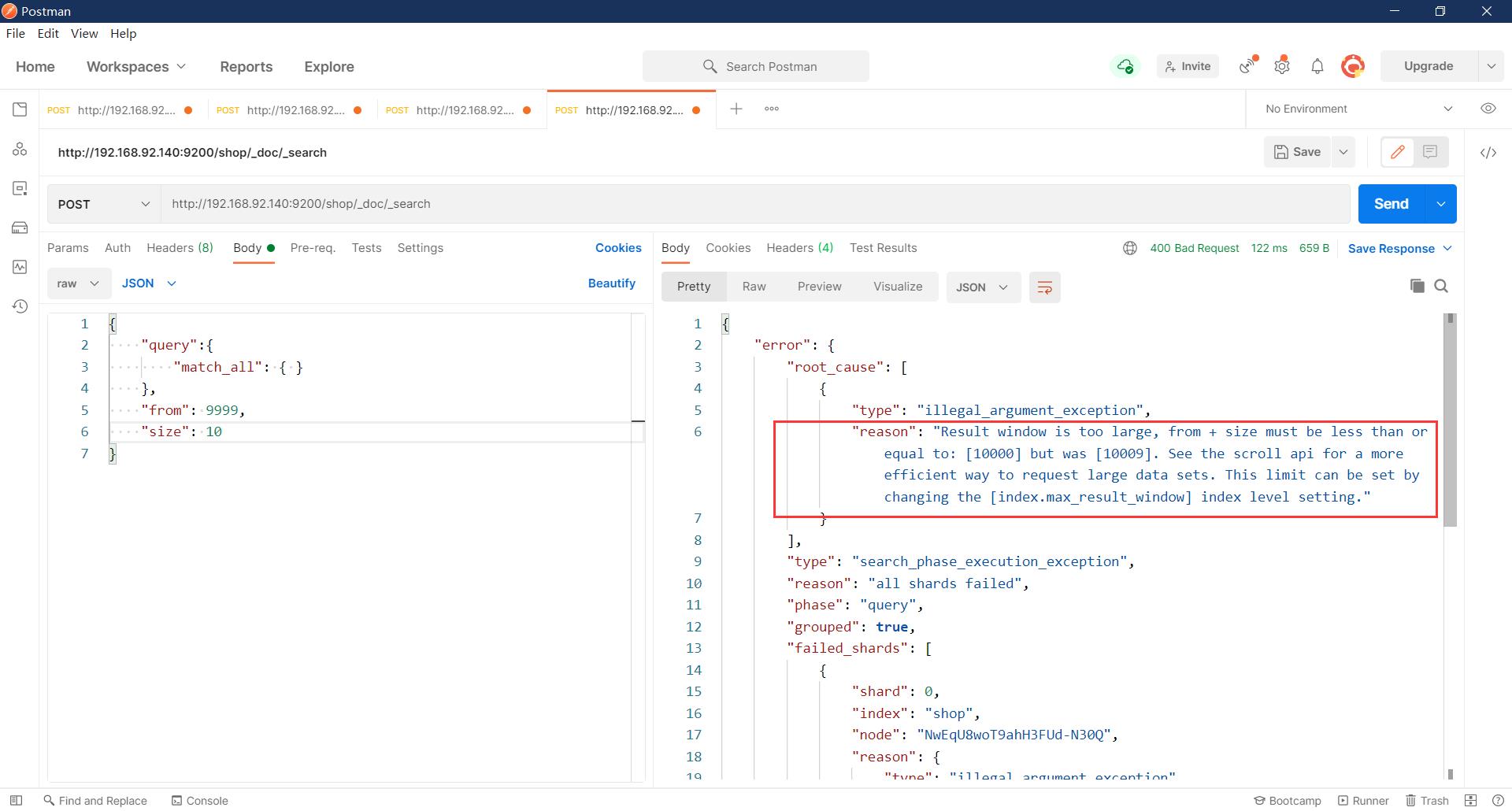Open the two-pane layout icon
This screenshot has width=1512, height=811.
point(1470,800)
